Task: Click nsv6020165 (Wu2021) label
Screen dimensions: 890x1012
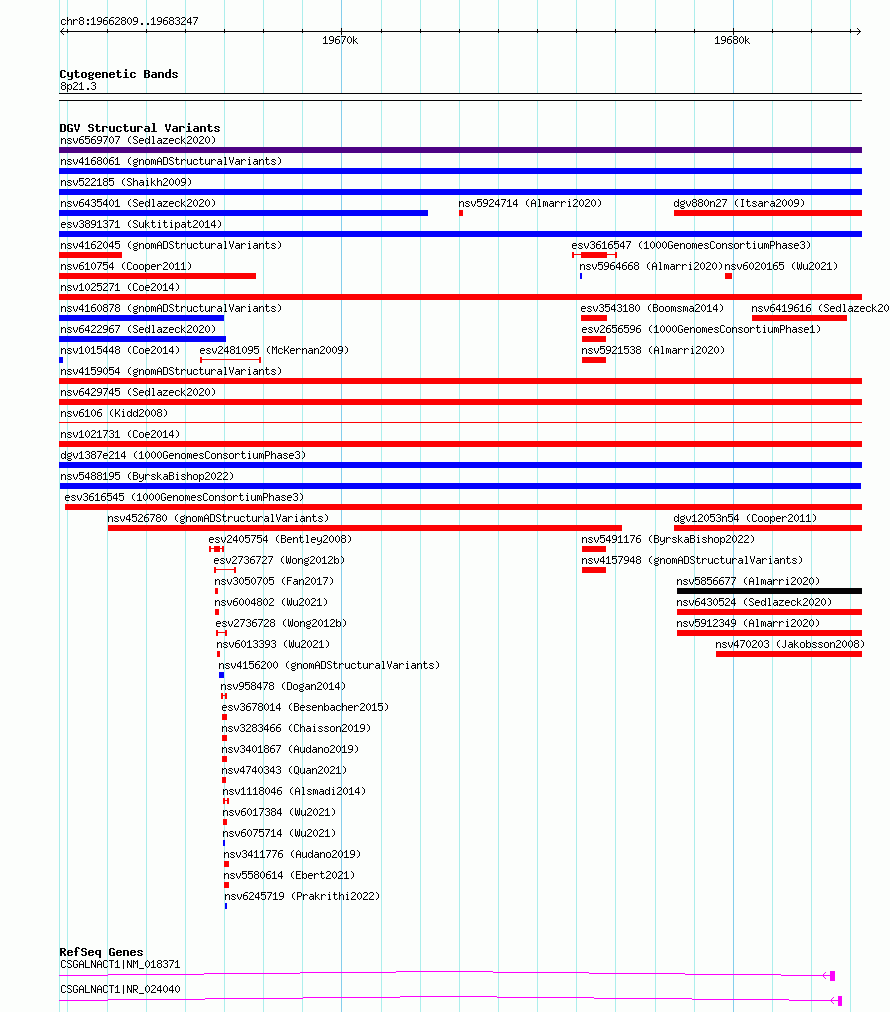Action: point(781,266)
